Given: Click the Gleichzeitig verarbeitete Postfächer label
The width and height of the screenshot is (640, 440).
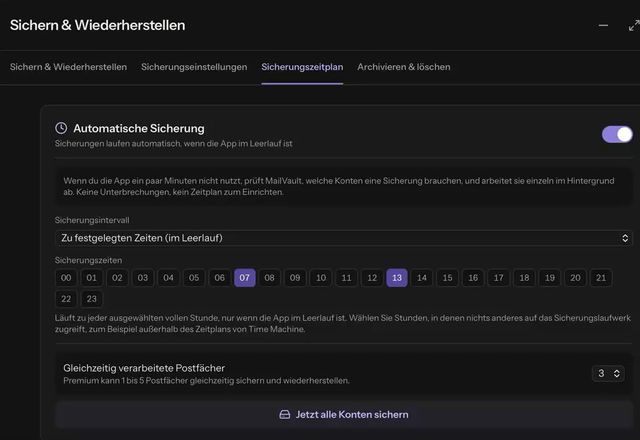Looking at the screenshot, I should click(144, 368).
